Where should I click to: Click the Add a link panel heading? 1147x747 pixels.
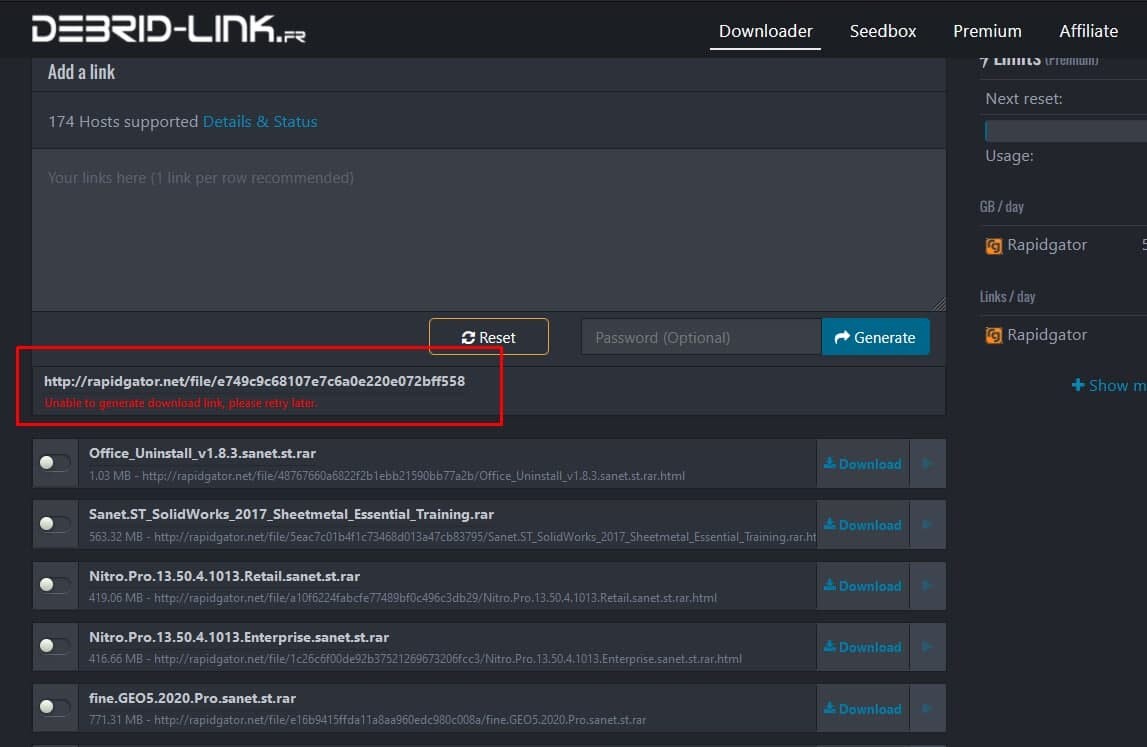click(x=81, y=72)
